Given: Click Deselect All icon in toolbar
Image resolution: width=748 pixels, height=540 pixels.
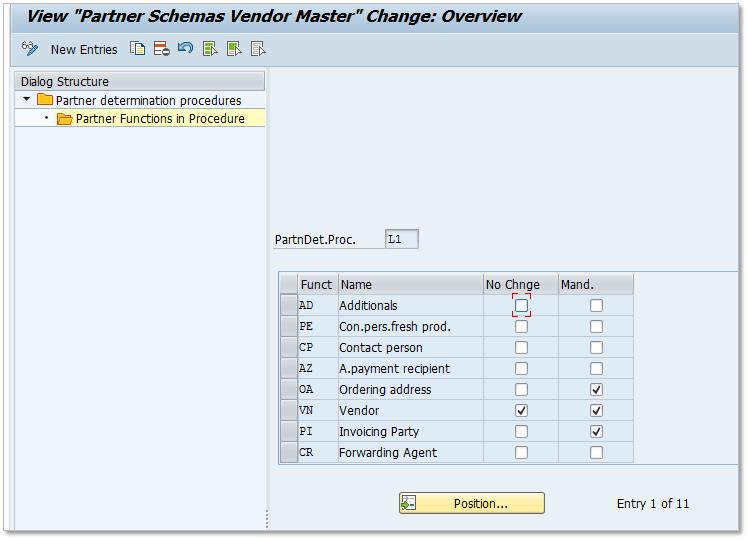Looking at the screenshot, I should point(258,49).
